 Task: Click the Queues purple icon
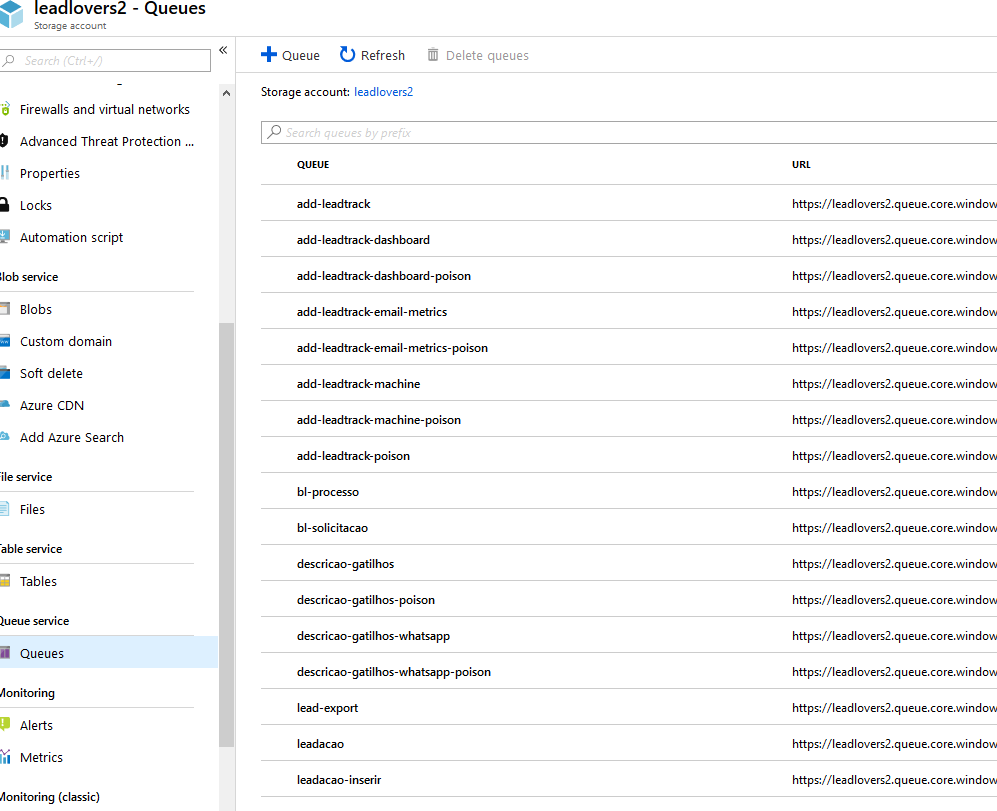click(x=4, y=653)
